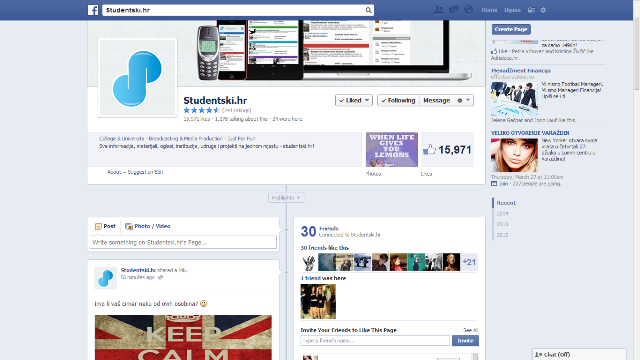This screenshot has height=360, width=640.
Task: Click VELIKO OTVORENJE VARAŽDIN event title
Action: click(530, 133)
